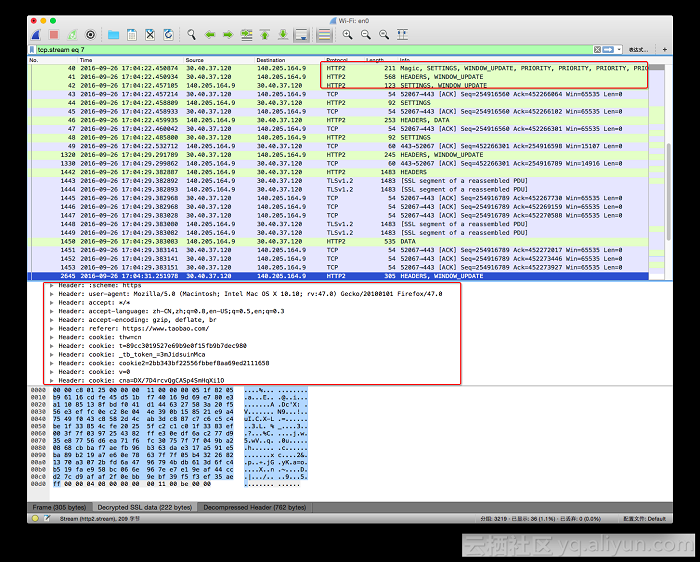Expand the referer header row
The height and width of the screenshot is (562, 700).
click(x=52, y=329)
